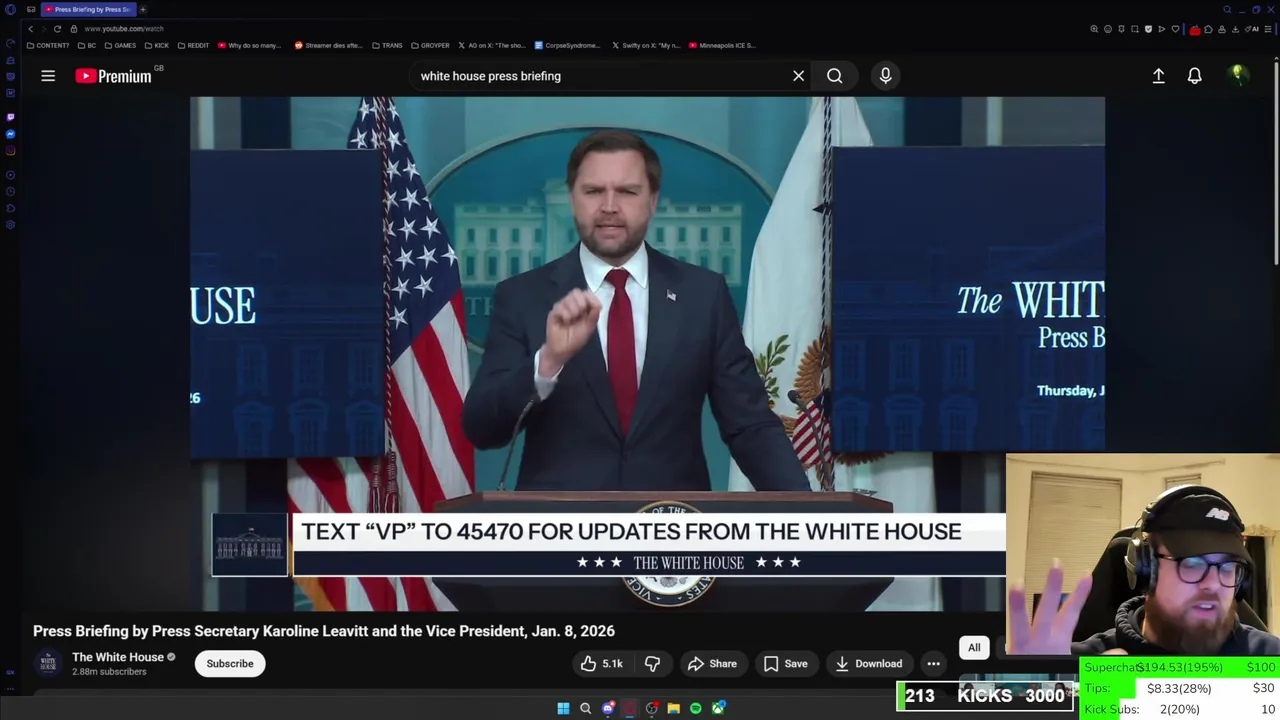Open Spotify from the taskbar
Image resolution: width=1280 pixels, height=720 pixels.
click(695, 709)
